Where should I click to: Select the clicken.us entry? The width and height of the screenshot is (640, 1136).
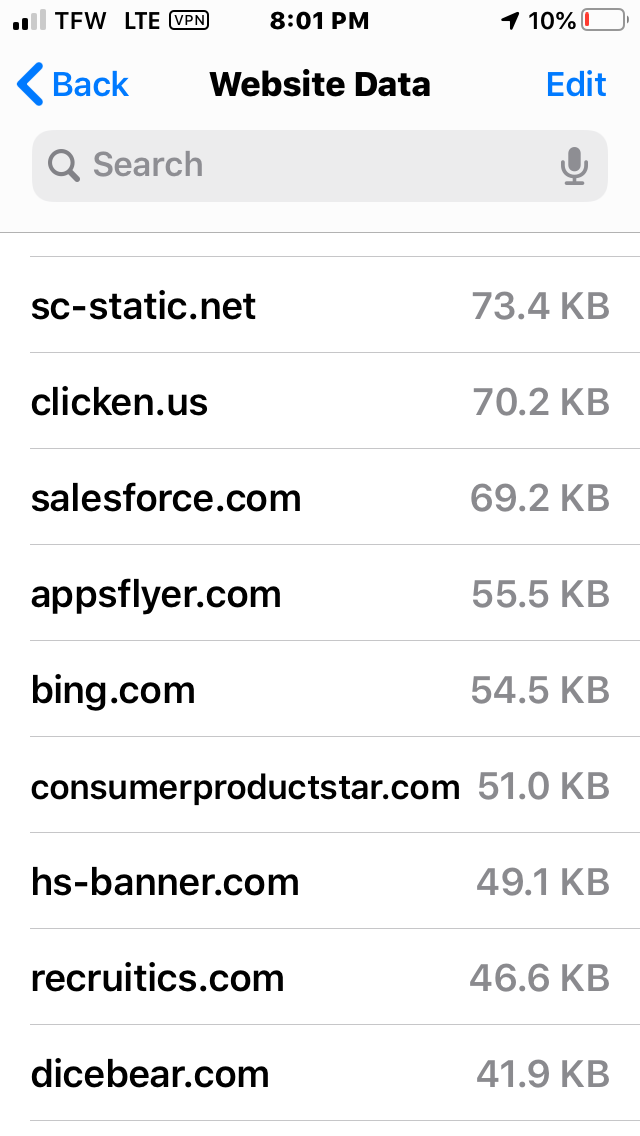click(320, 401)
